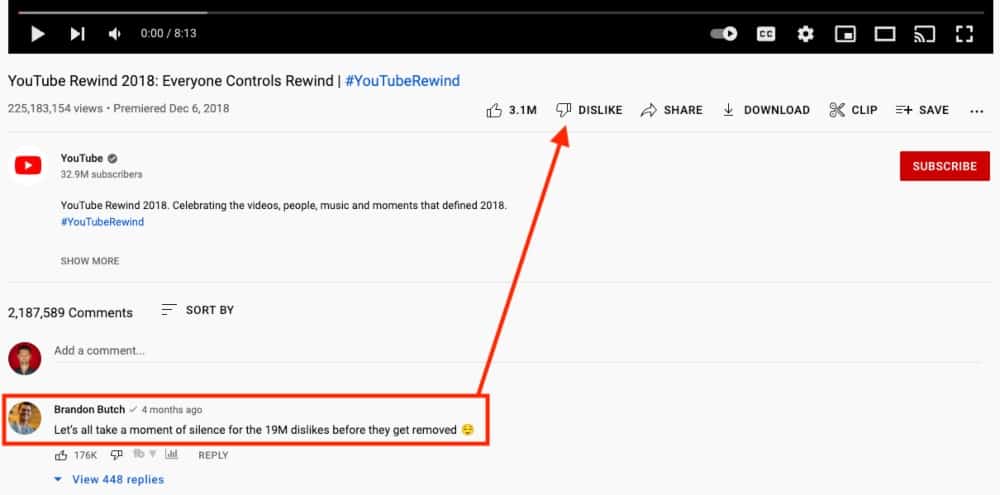1000x495 pixels.
Task: Create a clip of the video
Action: tap(853, 110)
